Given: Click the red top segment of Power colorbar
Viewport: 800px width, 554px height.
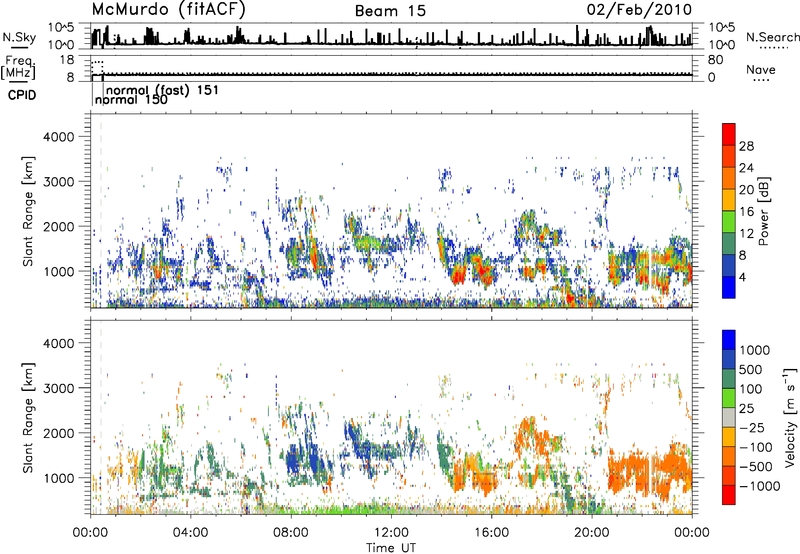Looking at the screenshot, I should click(729, 134).
